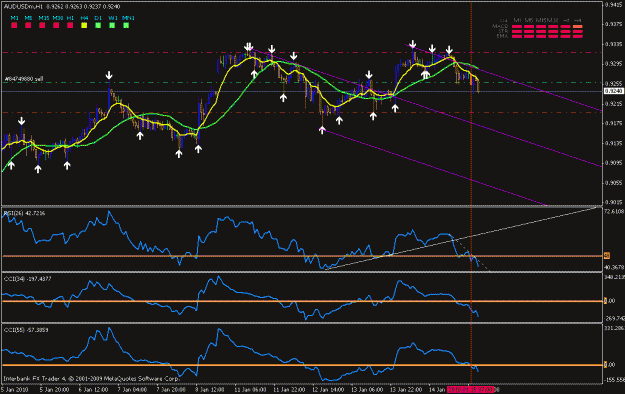
Task: Click the 0.9335 price scale value
Action: click(614, 44)
